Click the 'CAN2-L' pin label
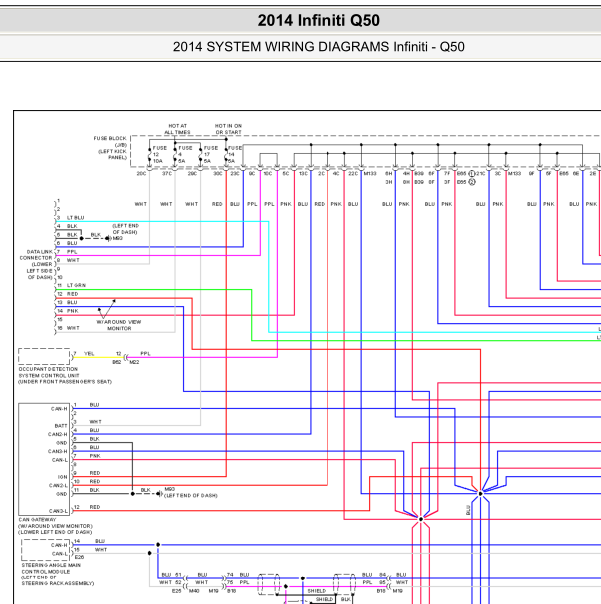The image size is (601, 604). (x=58, y=485)
